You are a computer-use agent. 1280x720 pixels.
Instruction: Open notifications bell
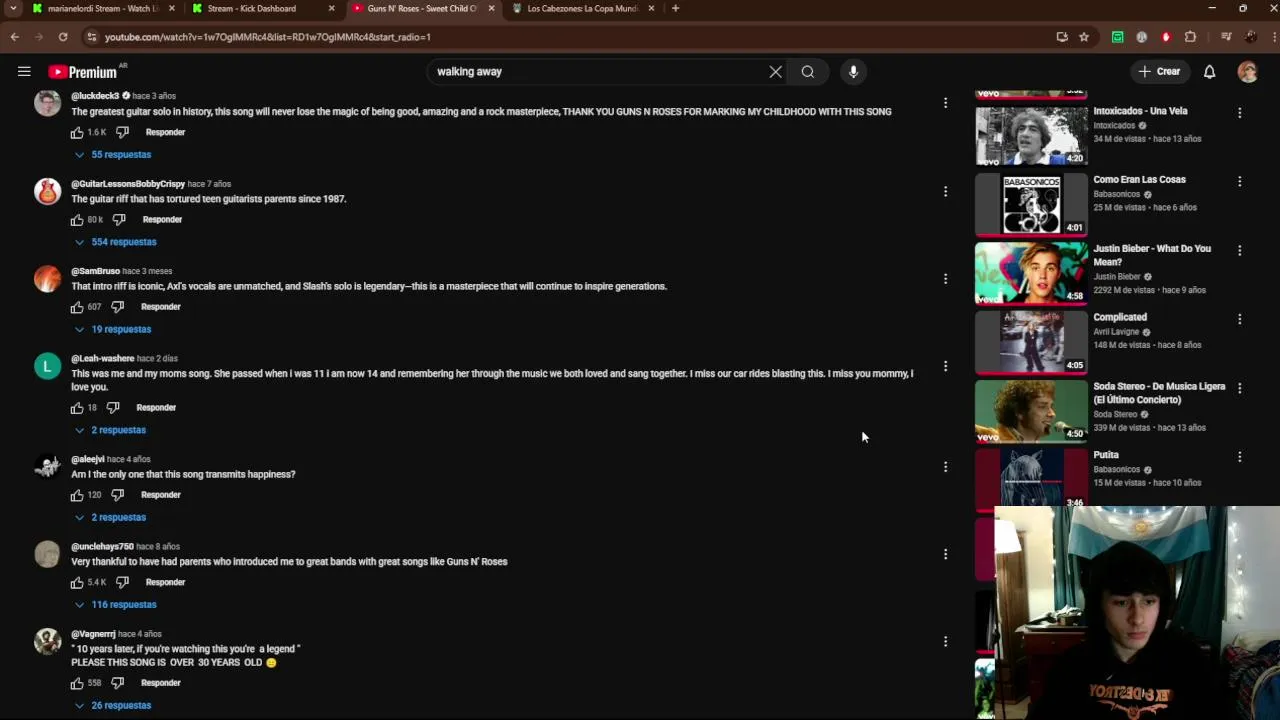click(1209, 72)
